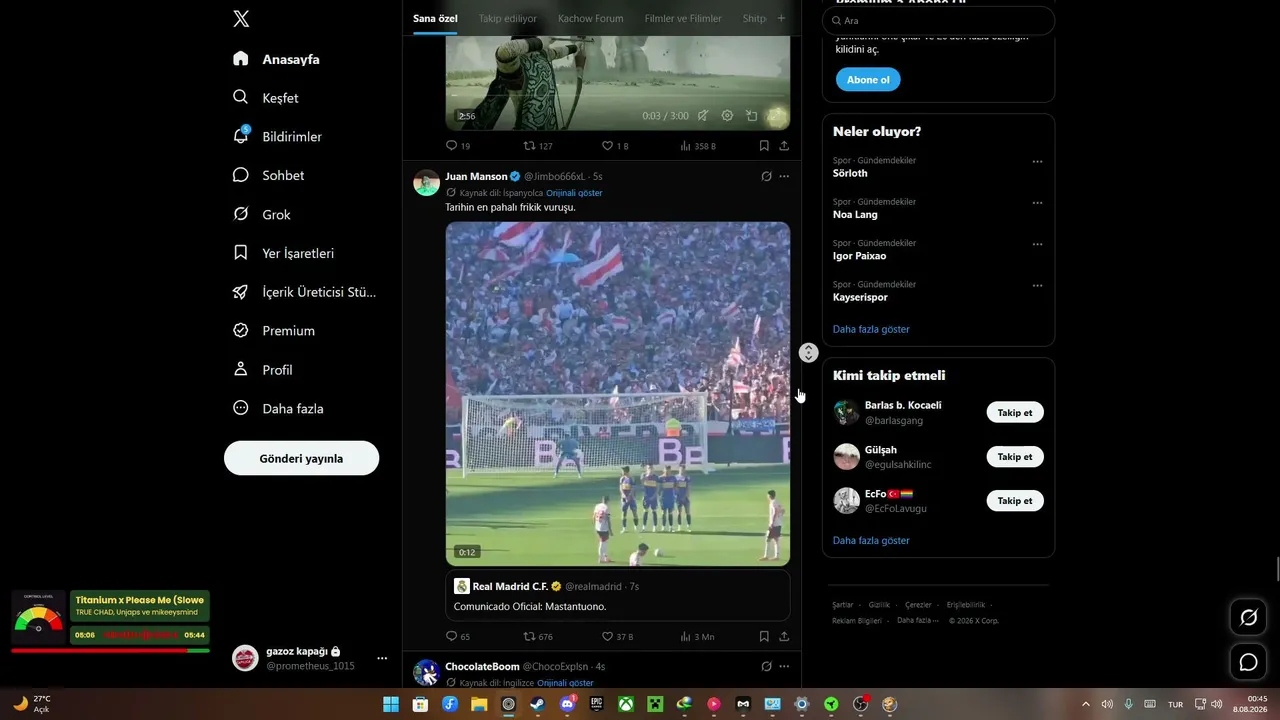The width and height of the screenshot is (1280, 720).
Task: Open the quoted Real Madrid C.F. post
Action: [618, 596]
